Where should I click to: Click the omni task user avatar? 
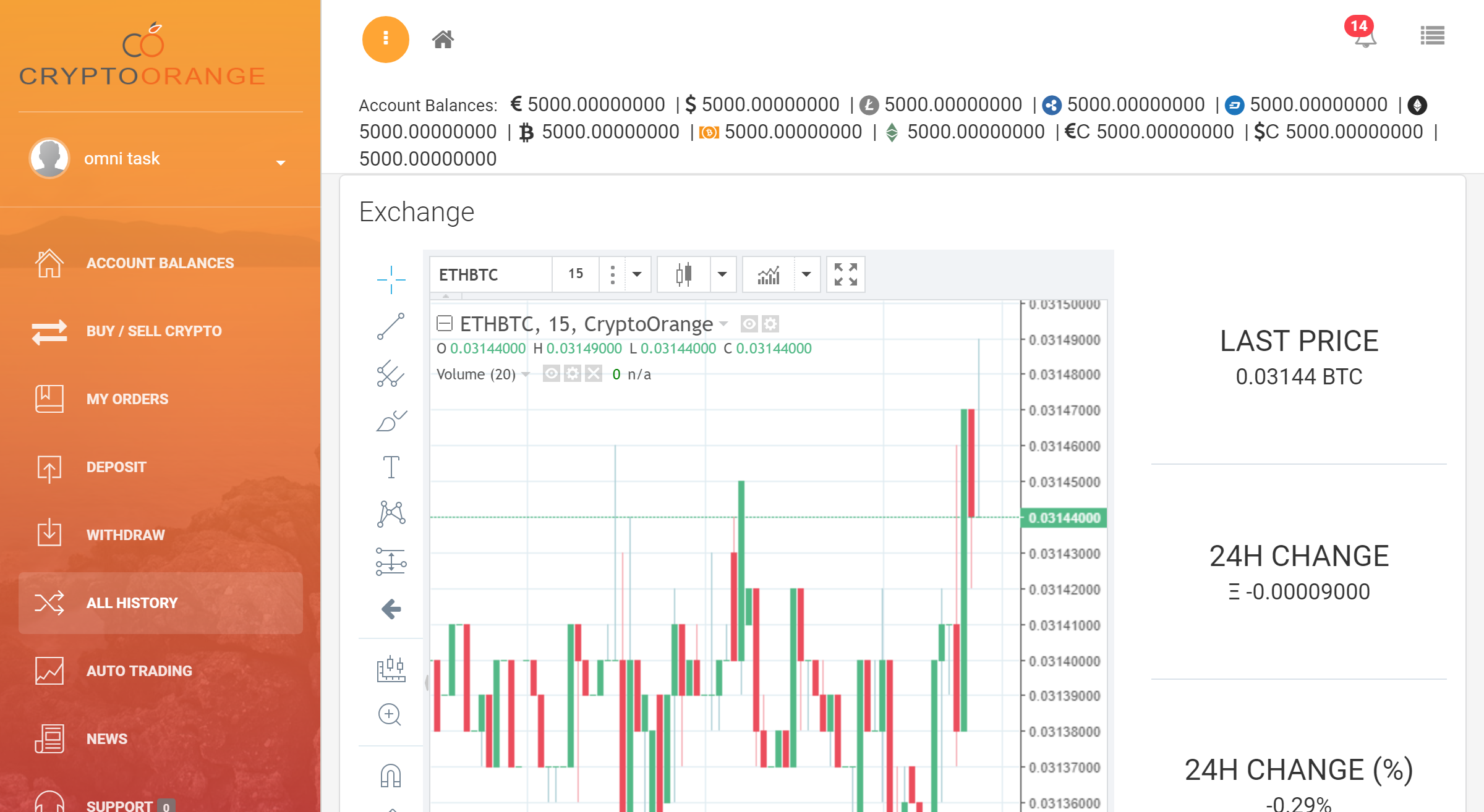coord(49,158)
